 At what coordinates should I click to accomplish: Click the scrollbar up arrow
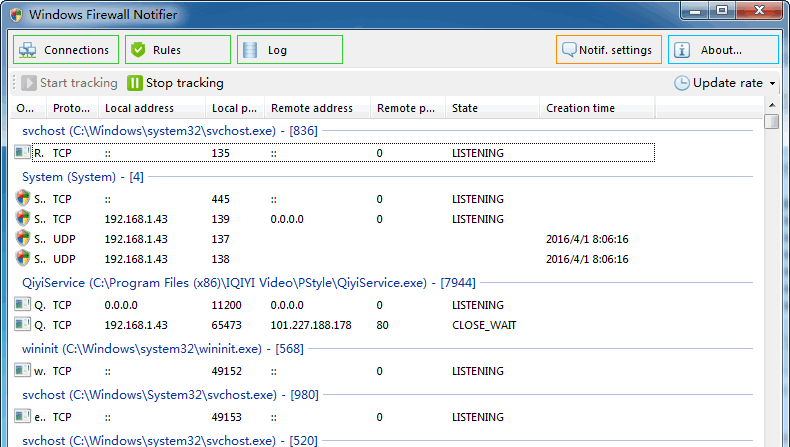coord(771,105)
